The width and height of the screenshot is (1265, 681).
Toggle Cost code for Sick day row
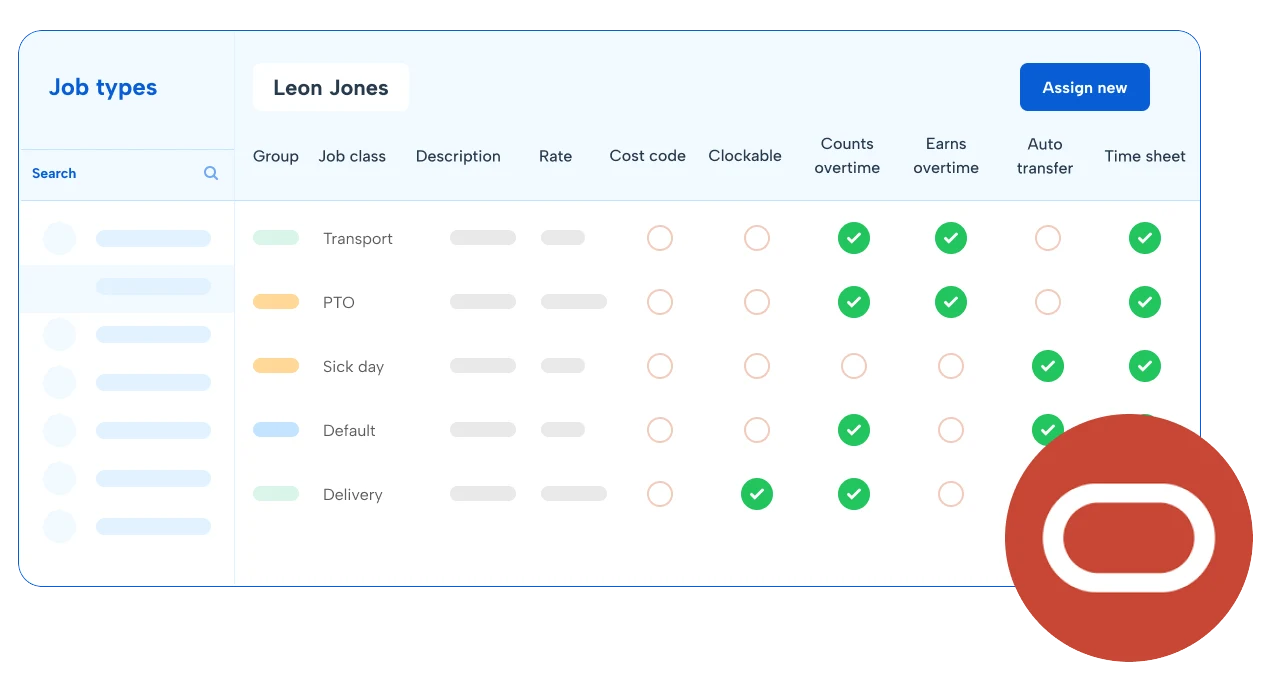click(x=660, y=366)
